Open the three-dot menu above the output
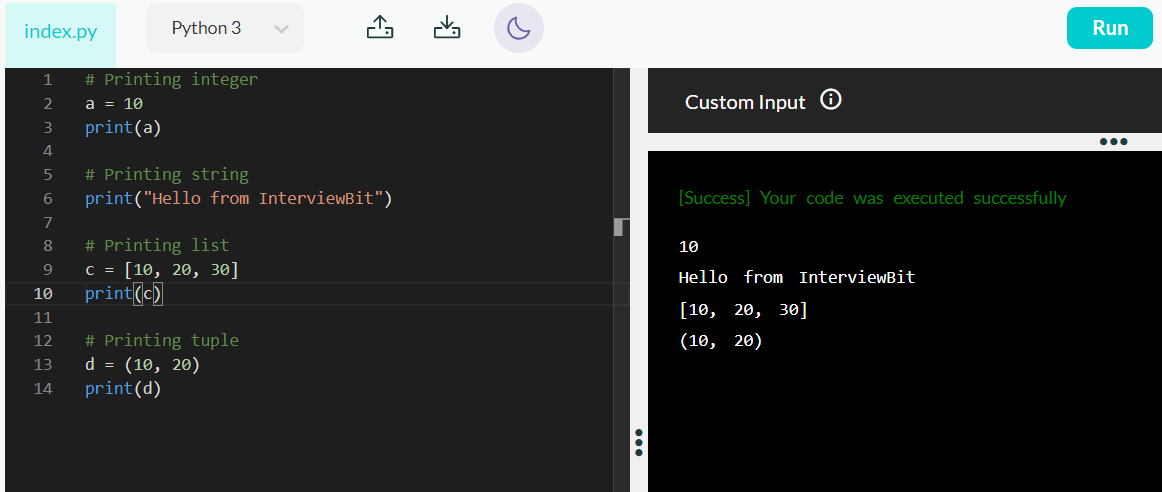The image size is (1162, 492). pos(1113,142)
